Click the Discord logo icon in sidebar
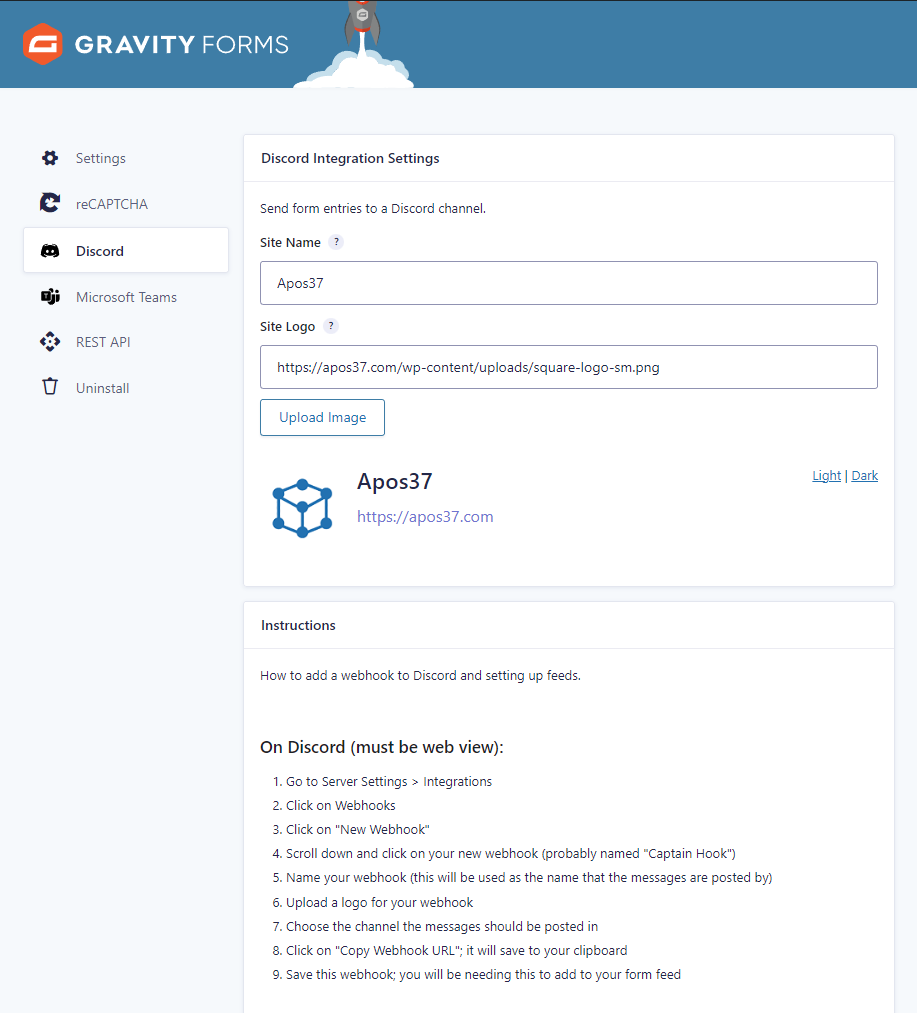917x1013 pixels. tap(50, 250)
